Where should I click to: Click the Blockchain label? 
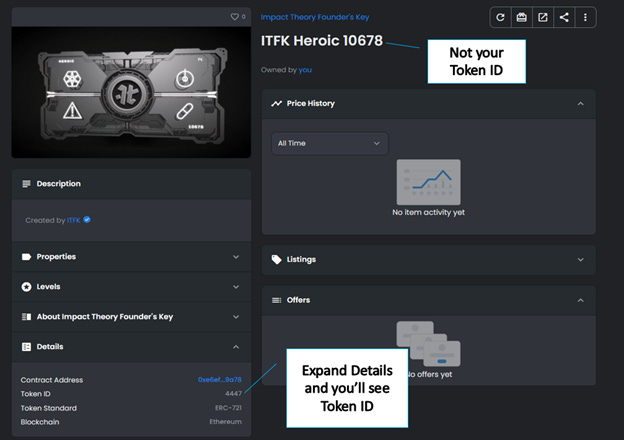pyautogui.click(x=40, y=422)
